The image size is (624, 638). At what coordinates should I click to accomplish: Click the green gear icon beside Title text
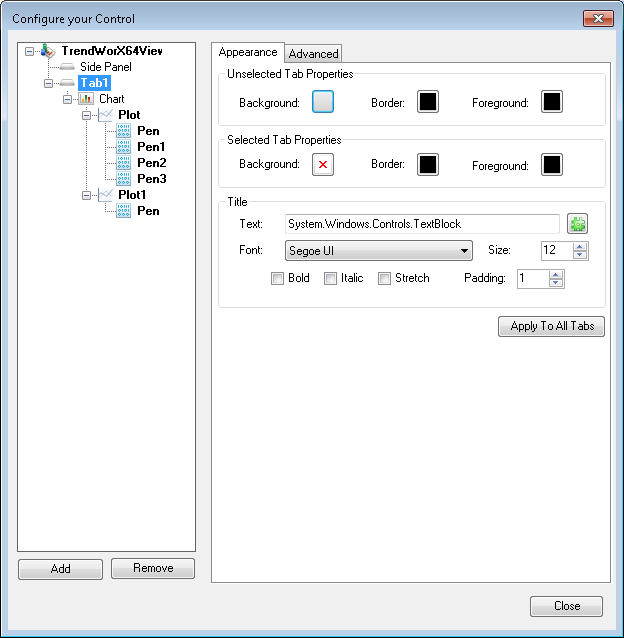pos(577,224)
